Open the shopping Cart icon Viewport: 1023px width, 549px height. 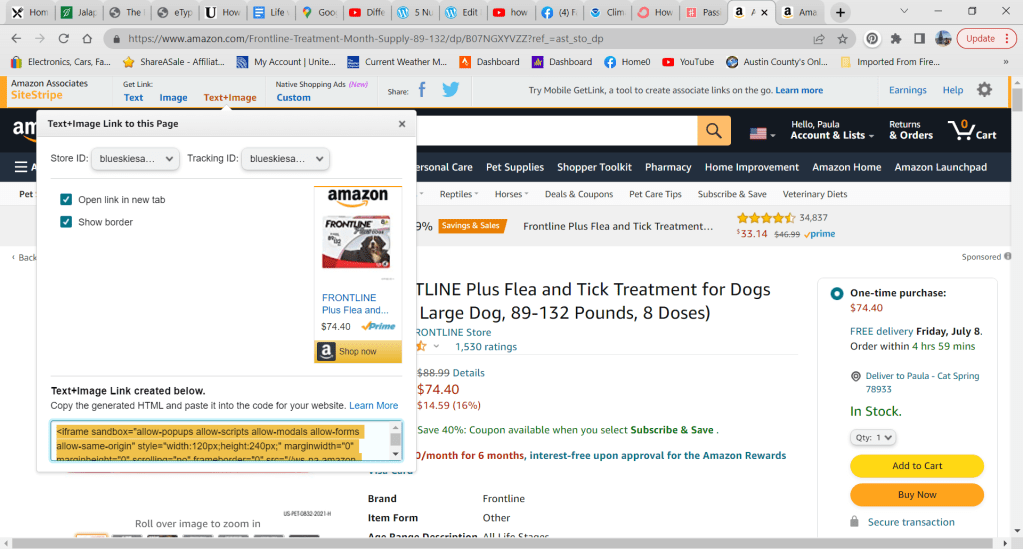click(972, 131)
